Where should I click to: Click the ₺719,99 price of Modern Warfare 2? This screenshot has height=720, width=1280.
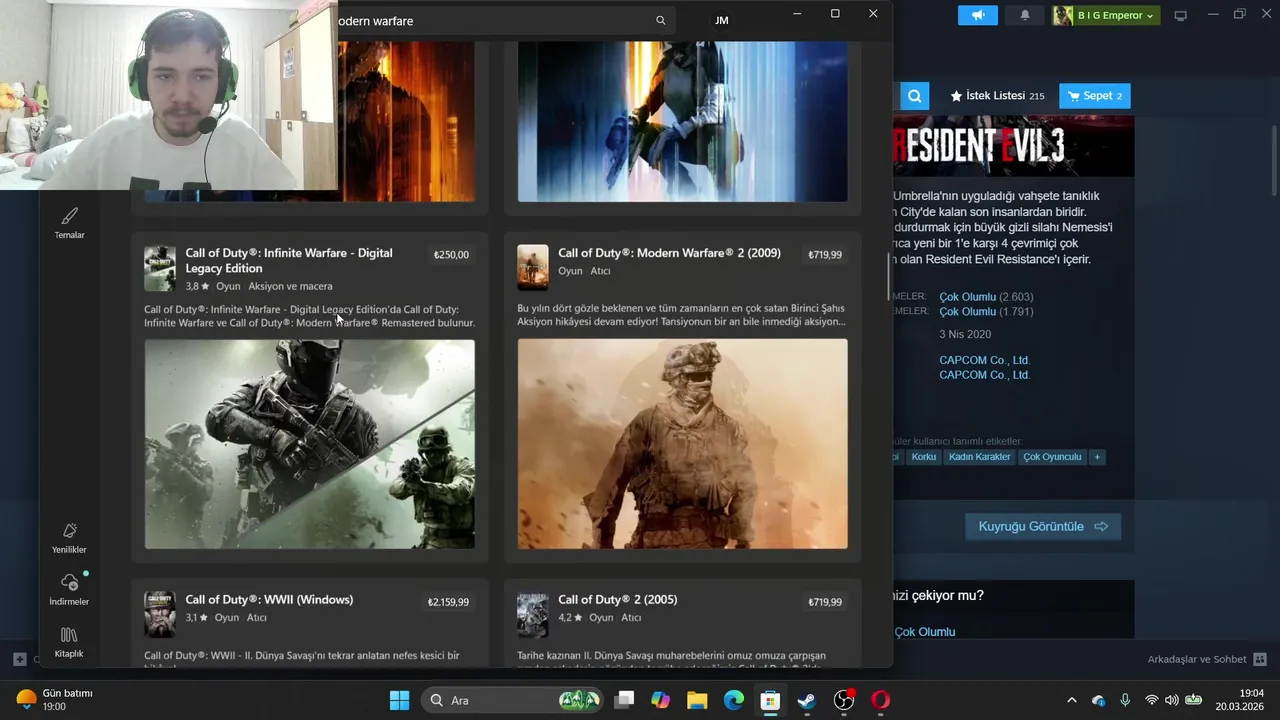point(825,255)
